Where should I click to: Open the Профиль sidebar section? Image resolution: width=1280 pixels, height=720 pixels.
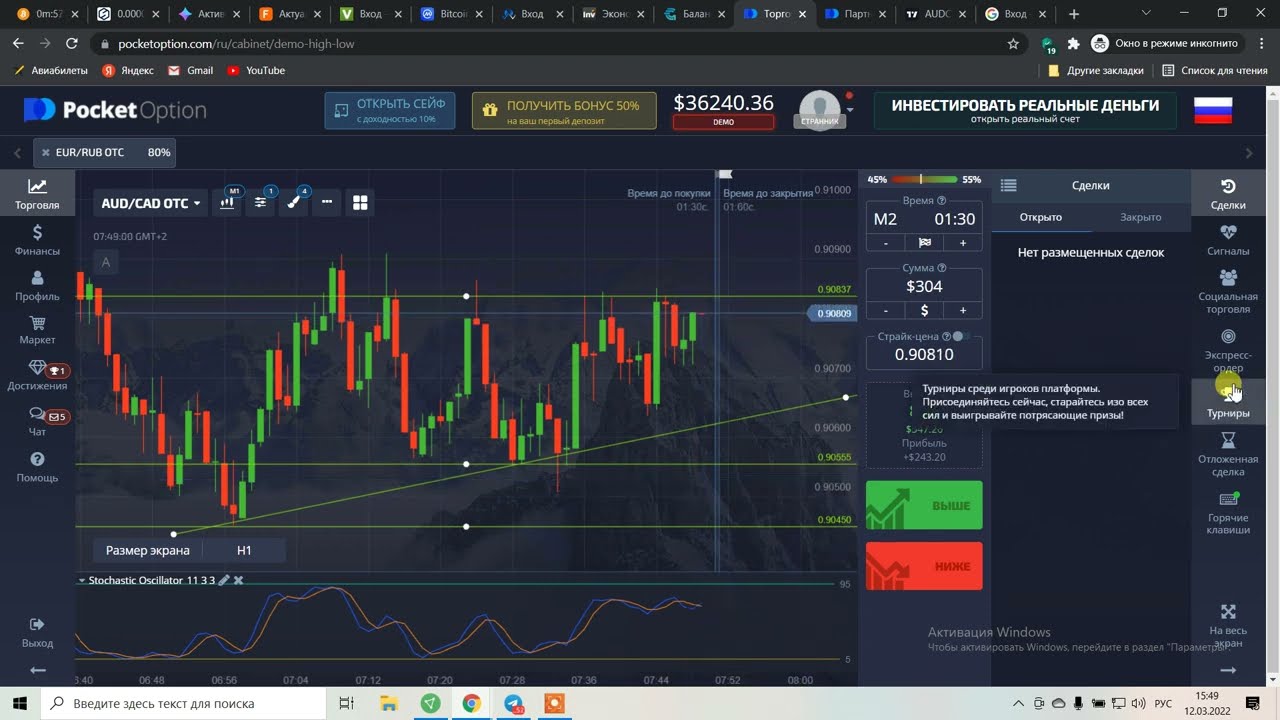[37, 286]
